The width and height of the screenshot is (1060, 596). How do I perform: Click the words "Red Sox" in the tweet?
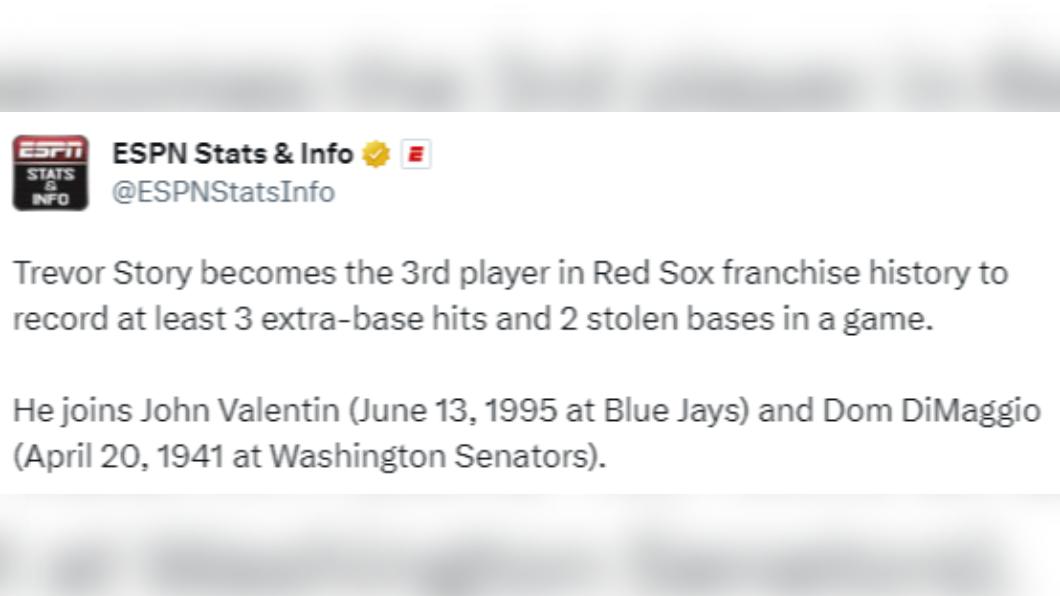point(653,273)
